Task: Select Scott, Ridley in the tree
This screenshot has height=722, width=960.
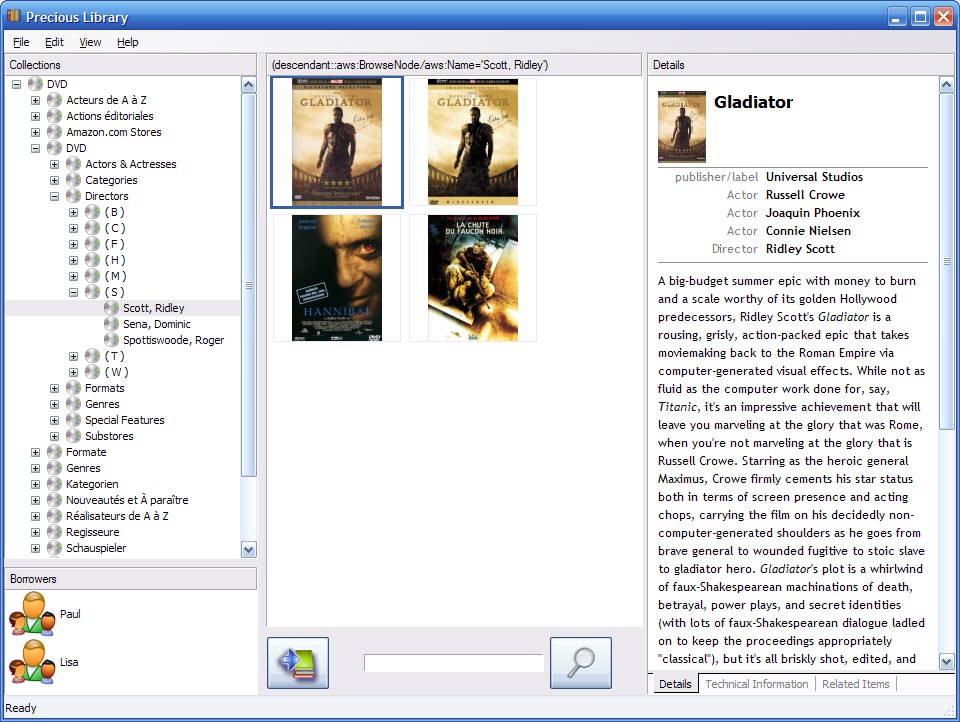Action: pos(154,307)
